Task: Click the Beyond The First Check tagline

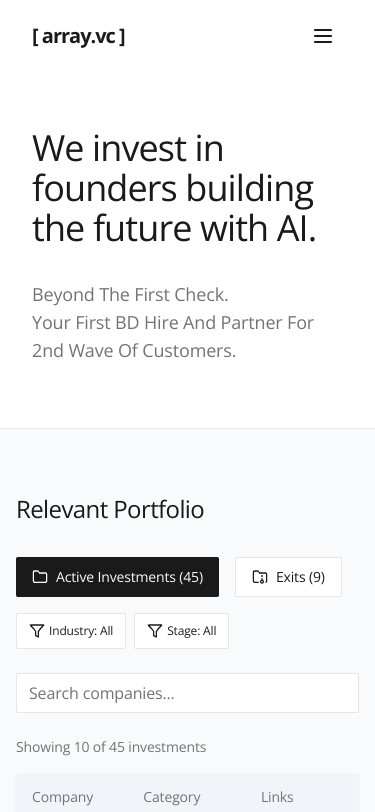Action: [130, 295]
